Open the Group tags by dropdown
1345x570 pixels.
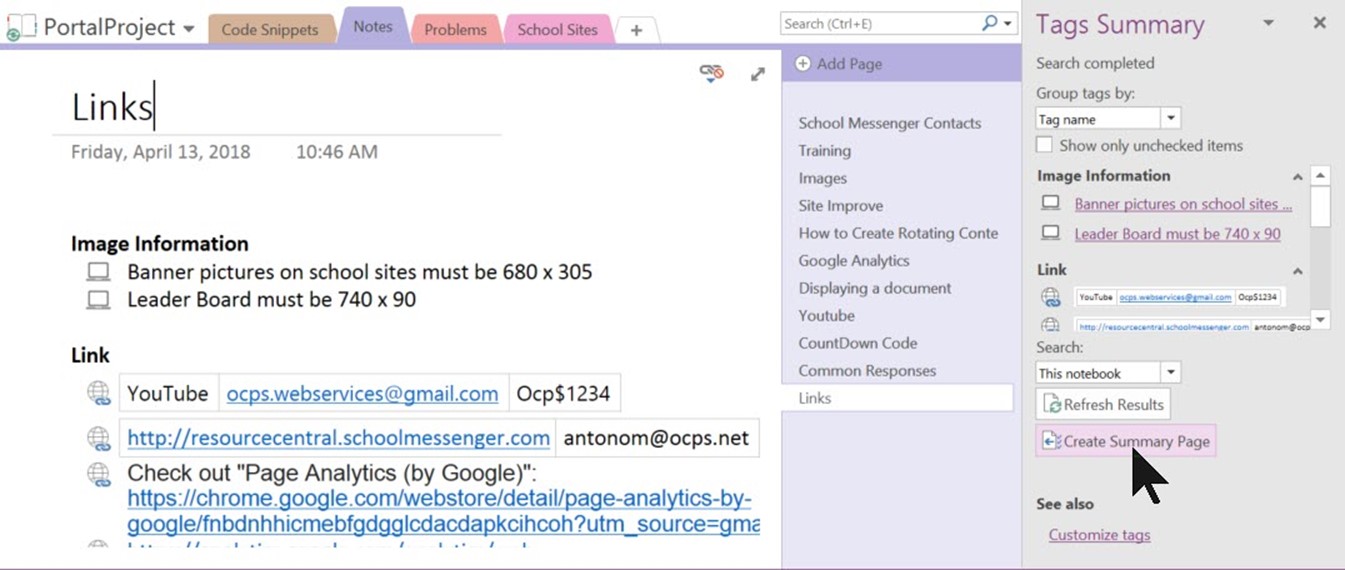1171,119
